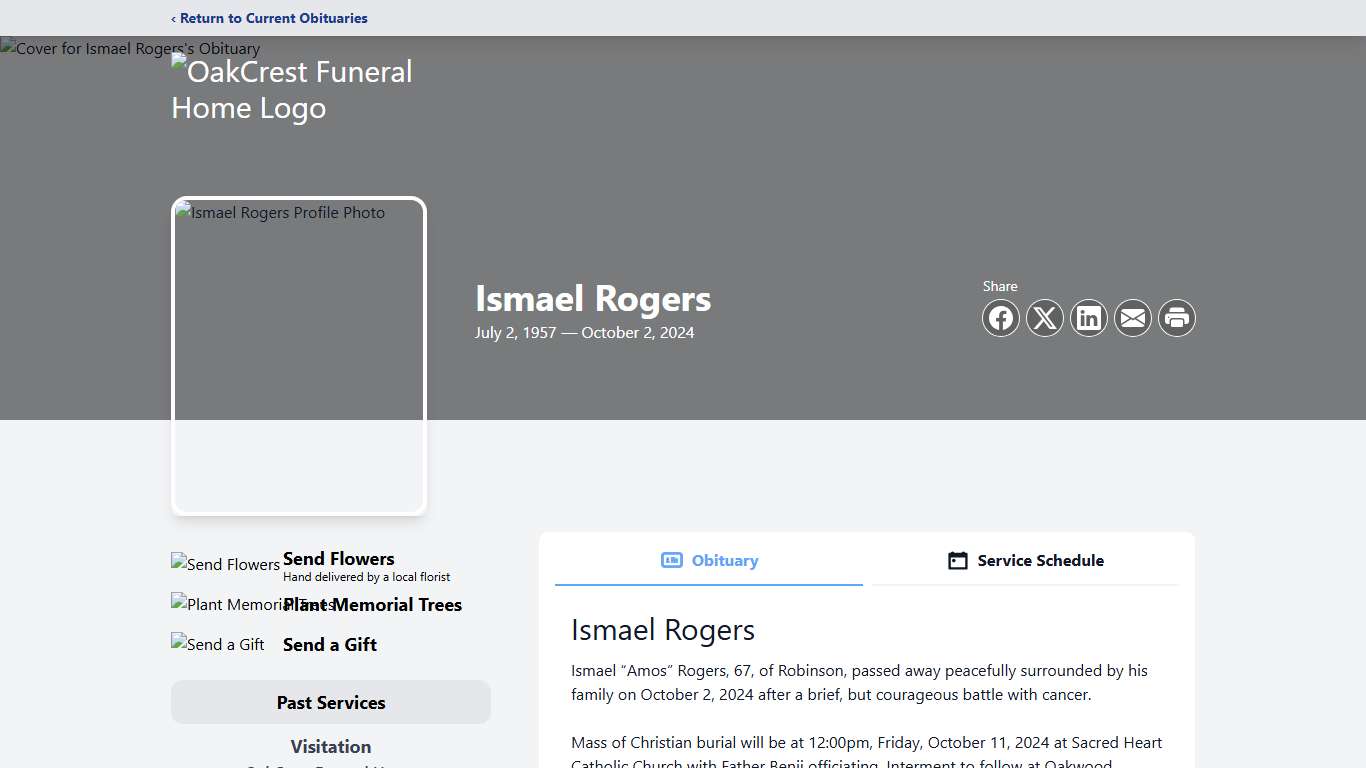
Task: Print the obituary with printer icon
Action: click(1177, 318)
